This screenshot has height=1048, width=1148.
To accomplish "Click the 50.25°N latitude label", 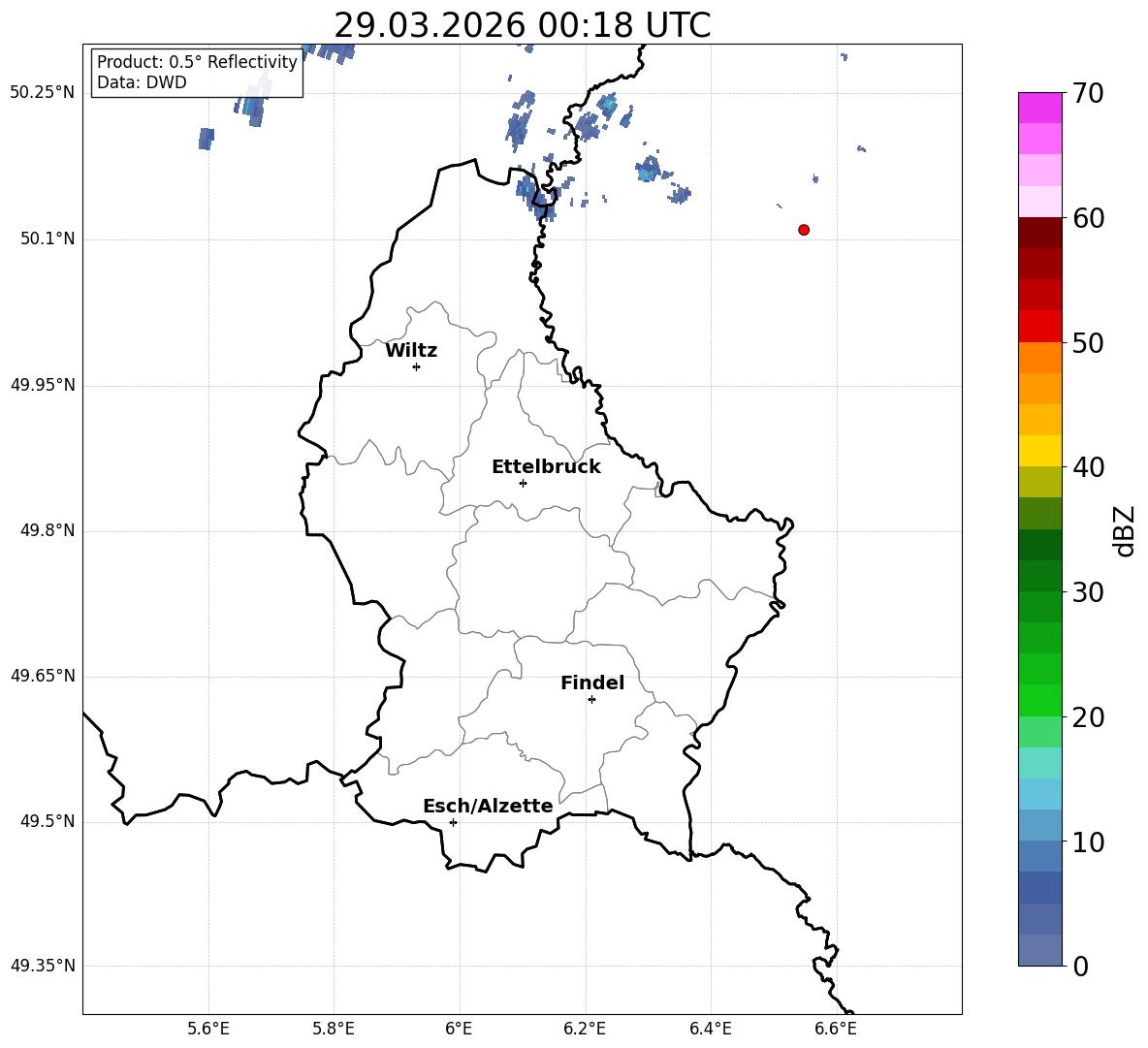I will [43, 93].
